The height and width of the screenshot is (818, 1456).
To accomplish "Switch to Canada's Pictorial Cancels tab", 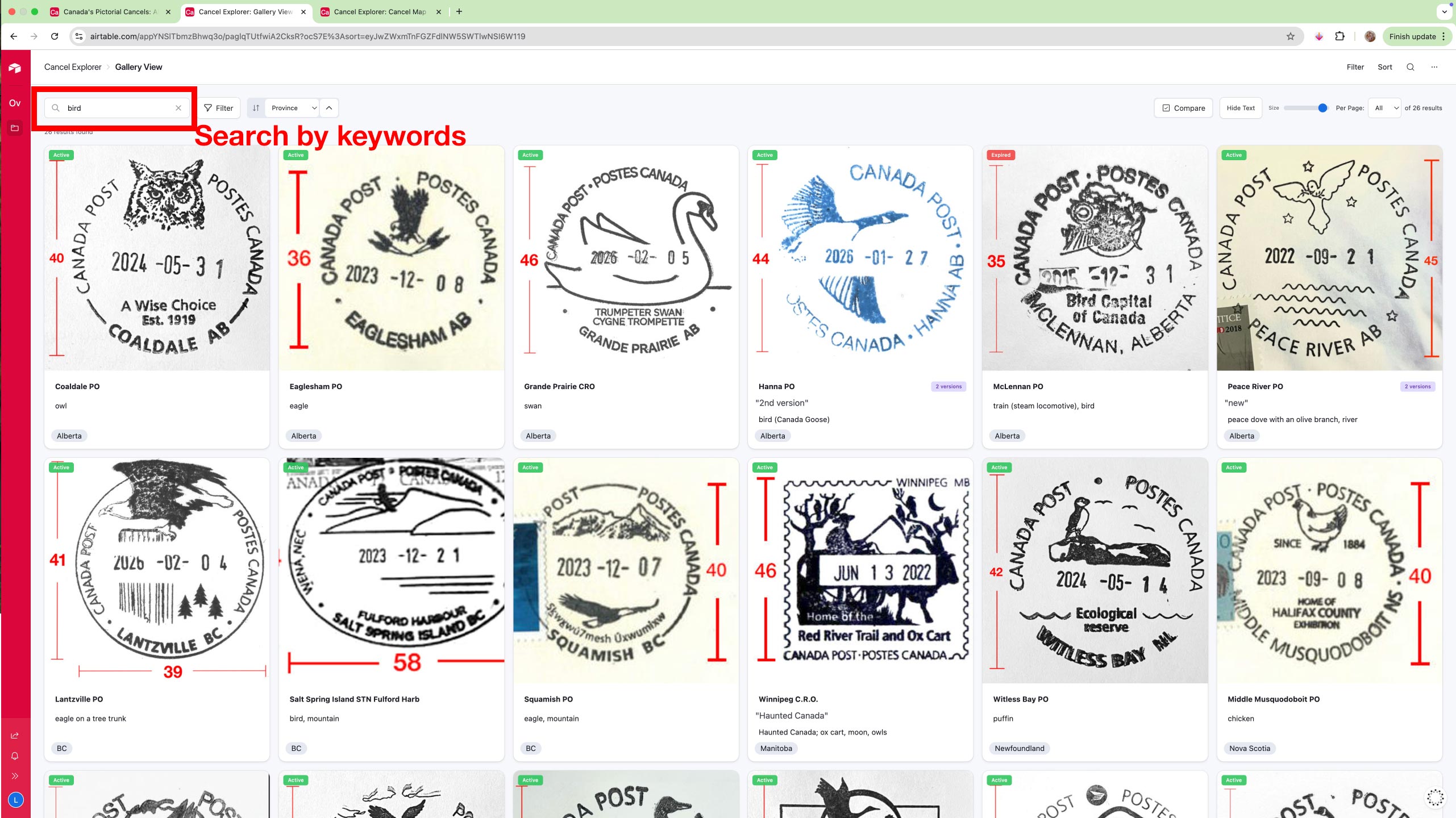I will pos(108,11).
